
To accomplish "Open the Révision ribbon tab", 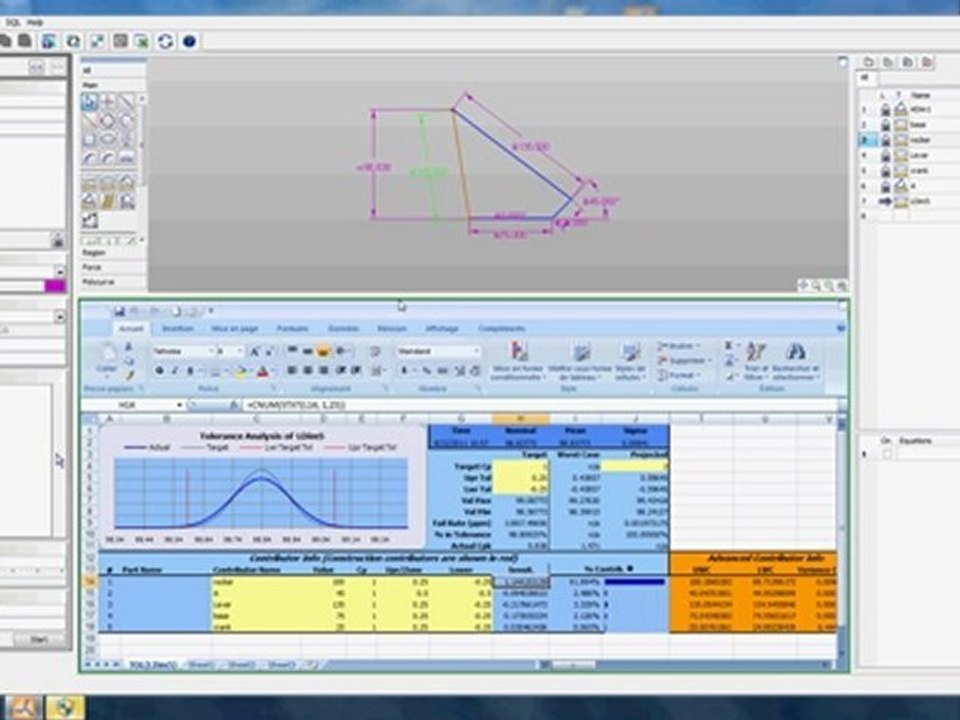I will click(392, 329).
